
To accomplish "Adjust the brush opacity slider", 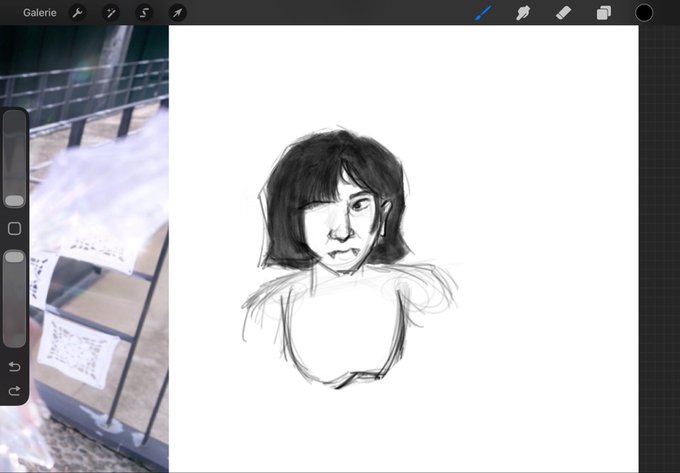I will click(x=14, y=298).
